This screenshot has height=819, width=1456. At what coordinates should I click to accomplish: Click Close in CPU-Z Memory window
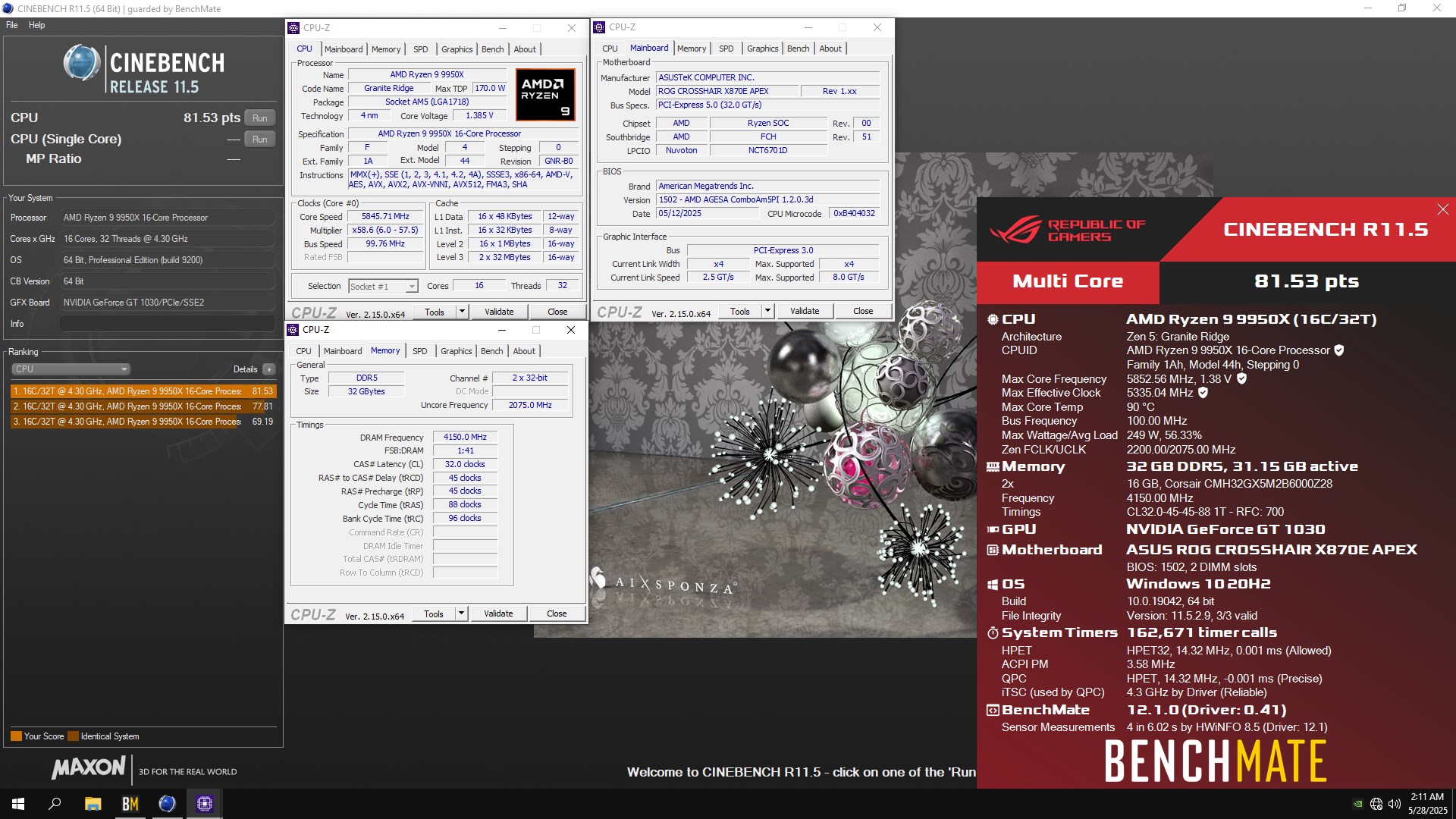(x=557, y=613)
